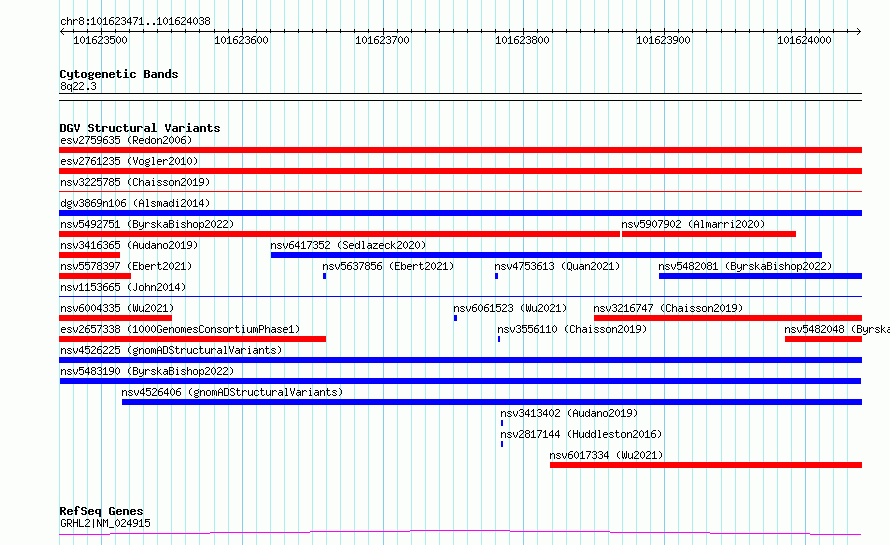This screenshot has height=545, width=890.
Task: Click the 8q22.3 cytogenetic band label
Action: click(x=78, y=86)
